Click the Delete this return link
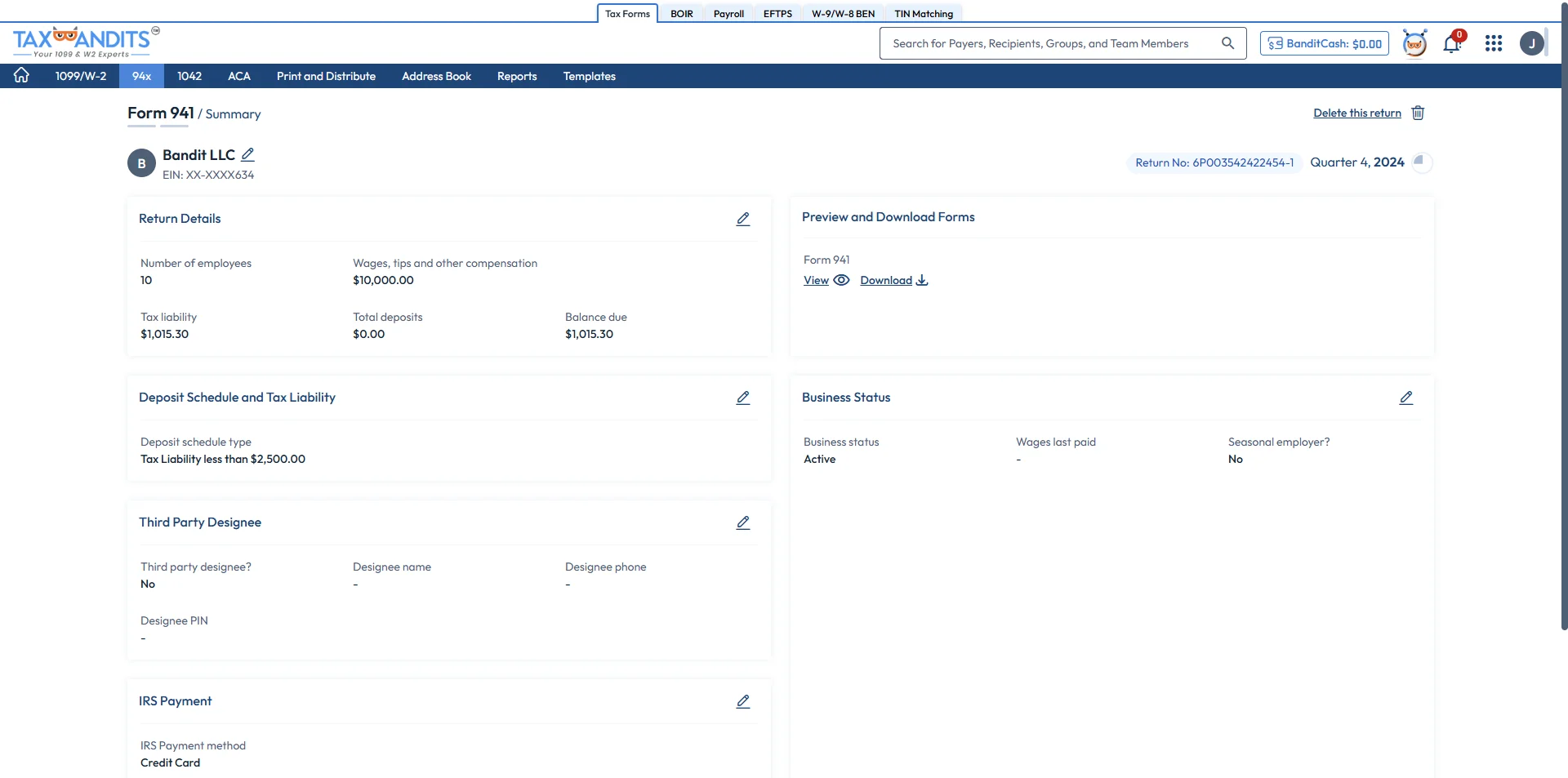 [1356, 113]
